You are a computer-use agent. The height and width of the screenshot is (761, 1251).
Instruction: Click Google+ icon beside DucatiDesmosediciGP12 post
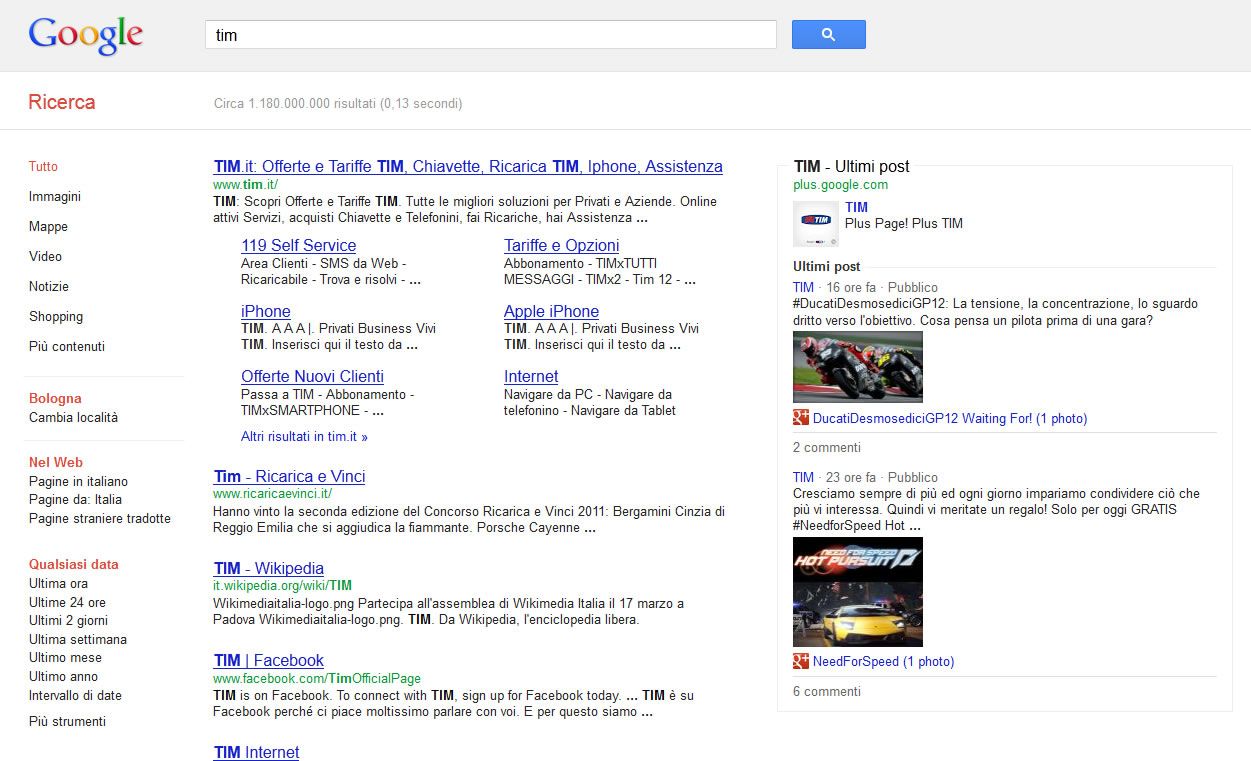click(800, 418)
